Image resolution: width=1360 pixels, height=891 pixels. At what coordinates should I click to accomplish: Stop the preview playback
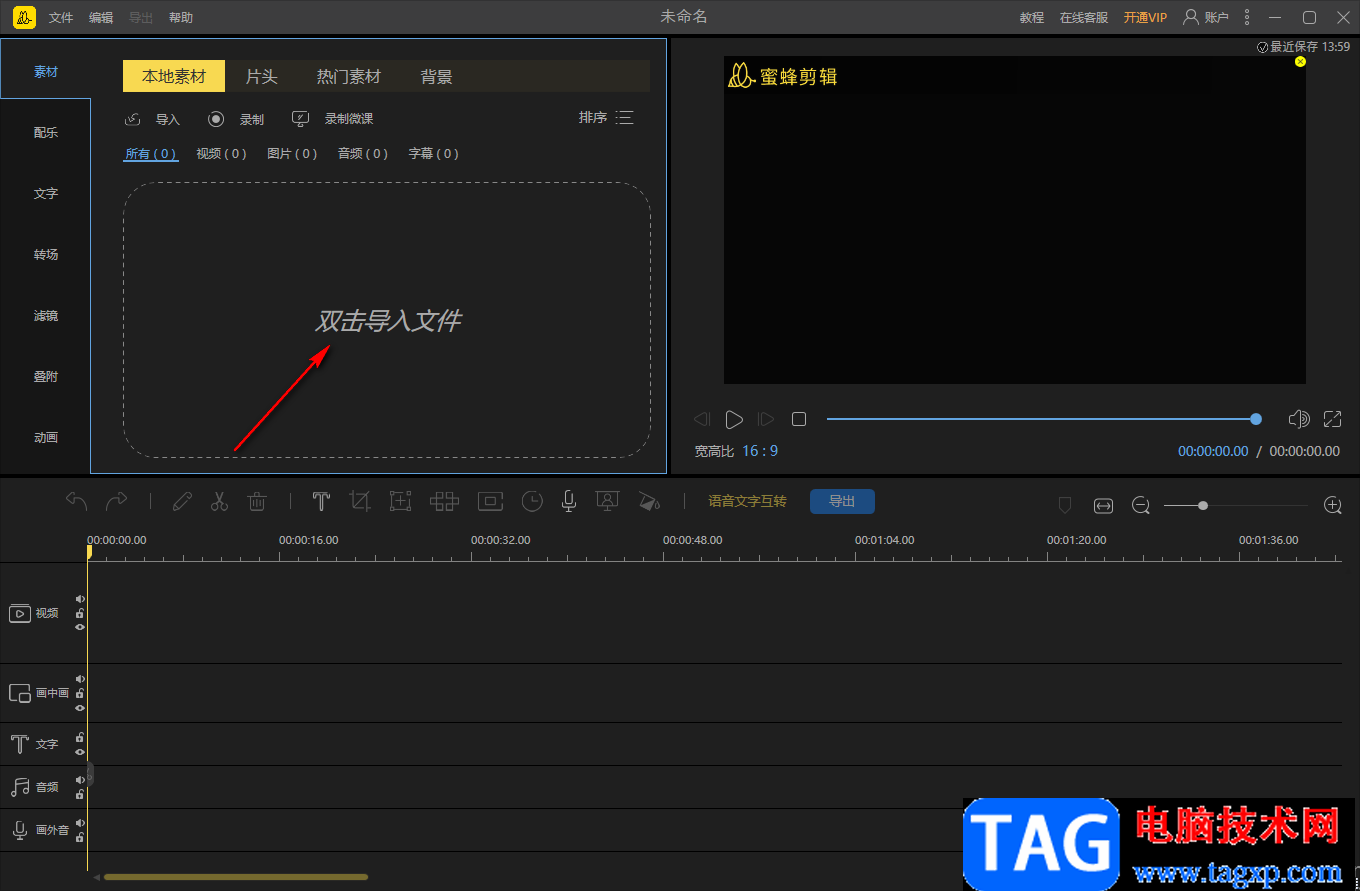tap(799, 419)
